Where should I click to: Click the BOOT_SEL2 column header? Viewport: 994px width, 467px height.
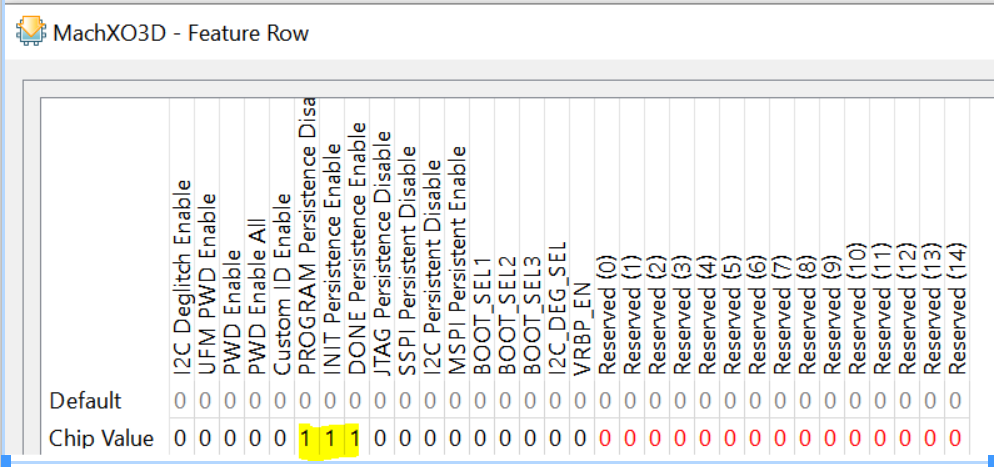506,317
